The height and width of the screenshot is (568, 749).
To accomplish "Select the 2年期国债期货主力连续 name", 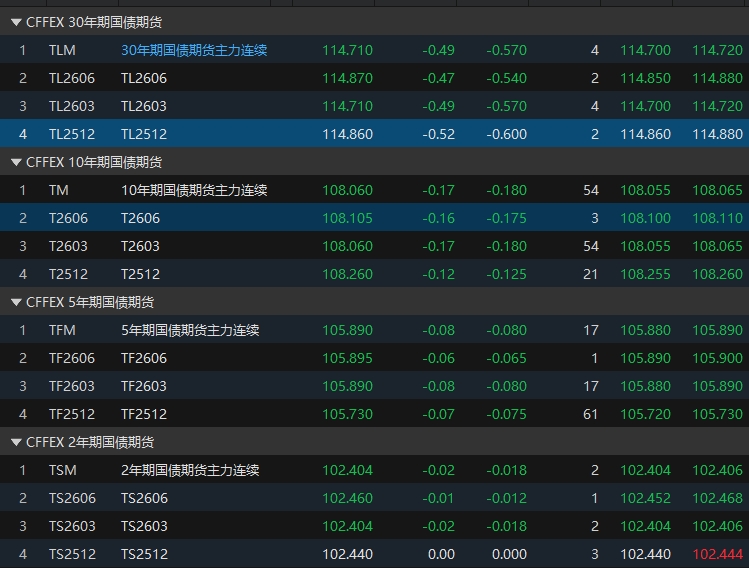I will point(190,470).
